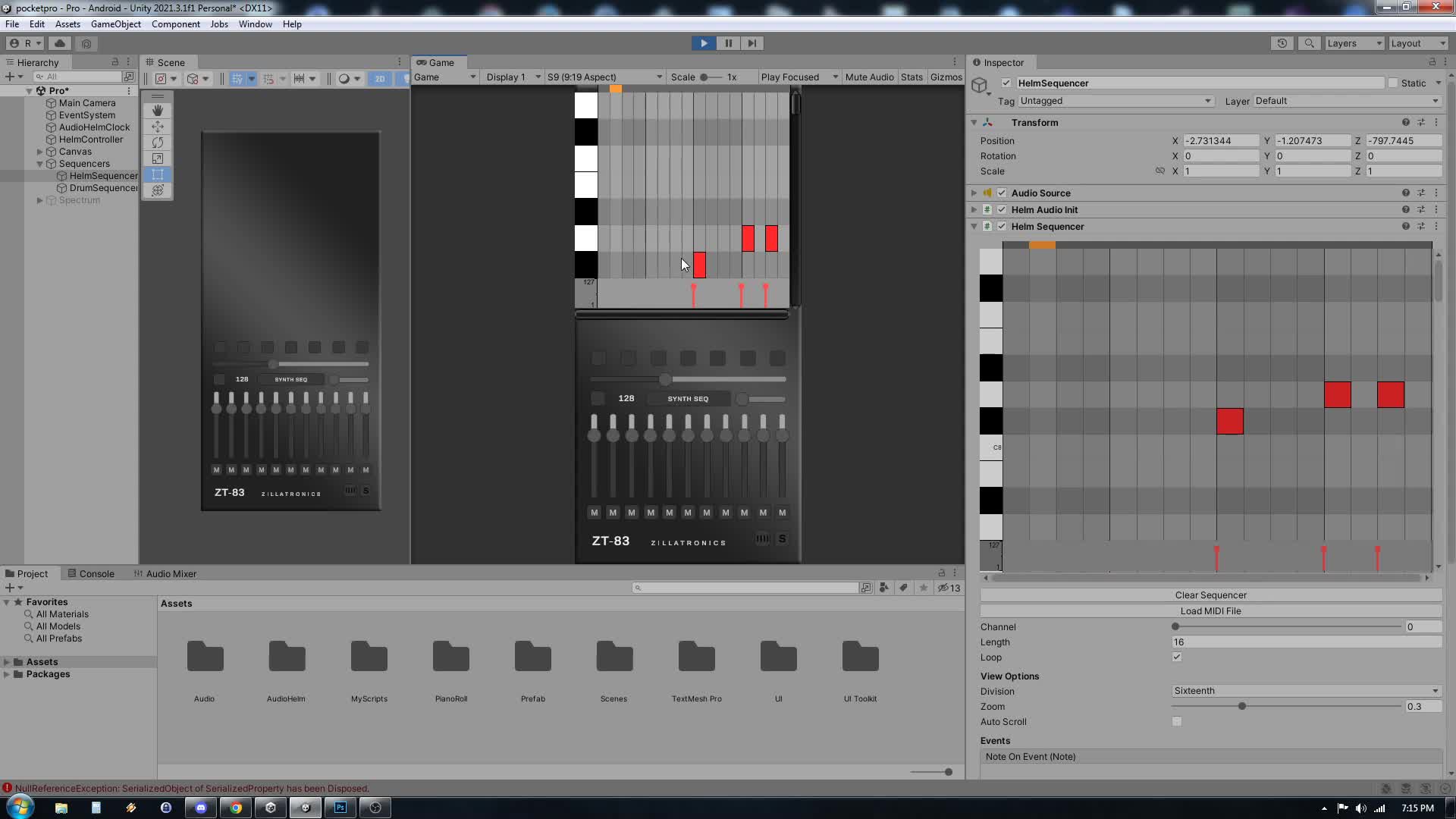Open the Audio Source component presets icon
This screenshot has height=819, width=1456.
tap(1422, 193)
